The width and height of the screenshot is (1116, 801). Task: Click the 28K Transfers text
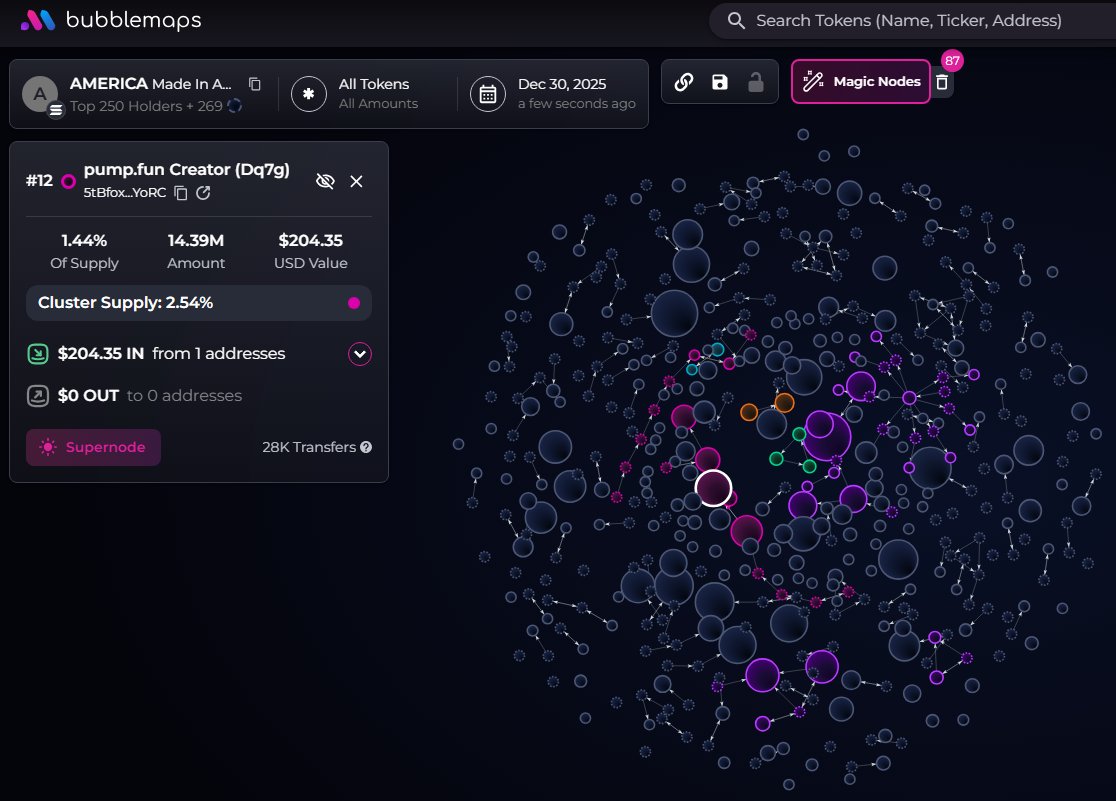point(309,447)
